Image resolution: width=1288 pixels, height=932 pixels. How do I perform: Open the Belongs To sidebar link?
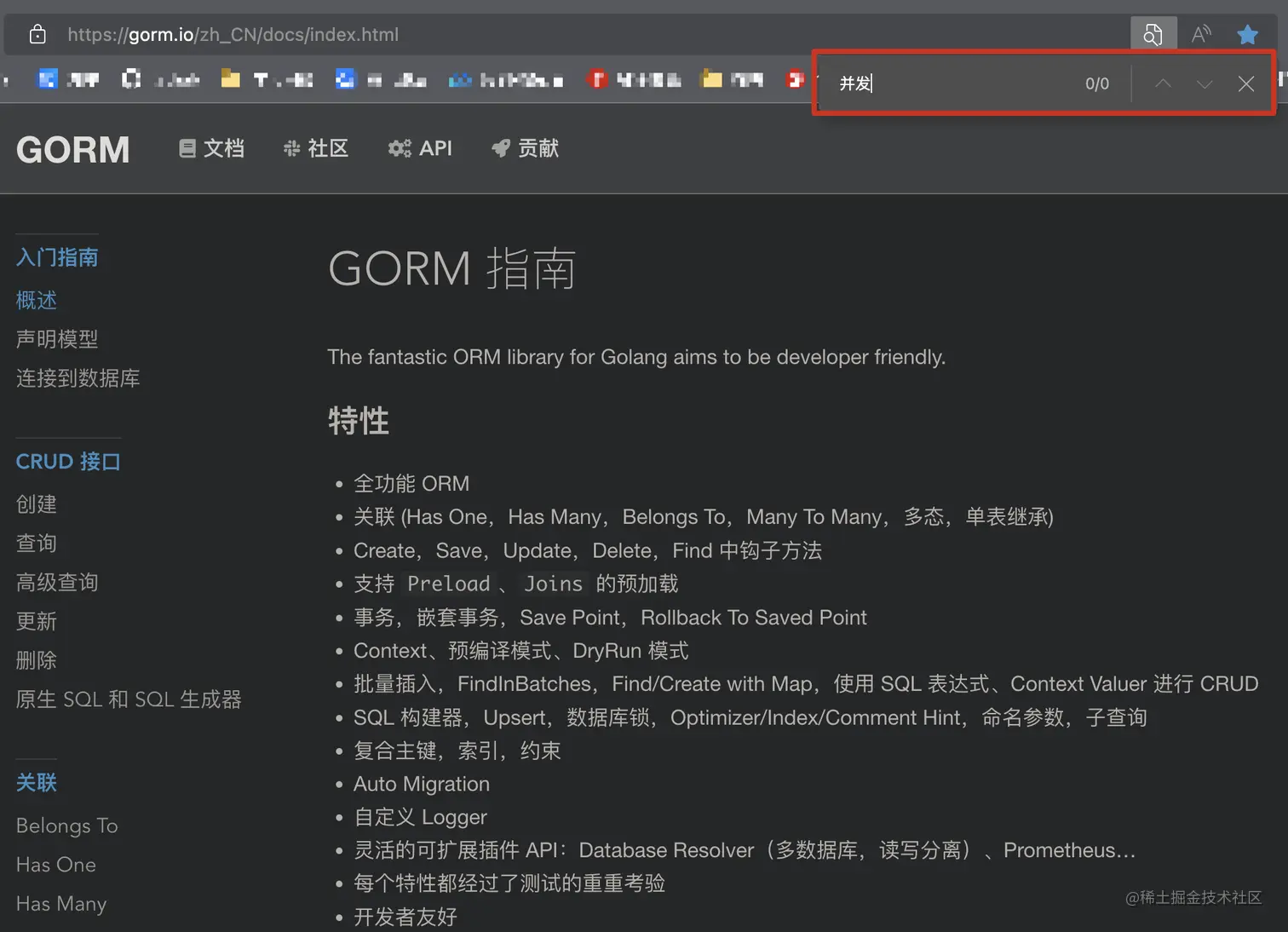(x=67, y=826)
